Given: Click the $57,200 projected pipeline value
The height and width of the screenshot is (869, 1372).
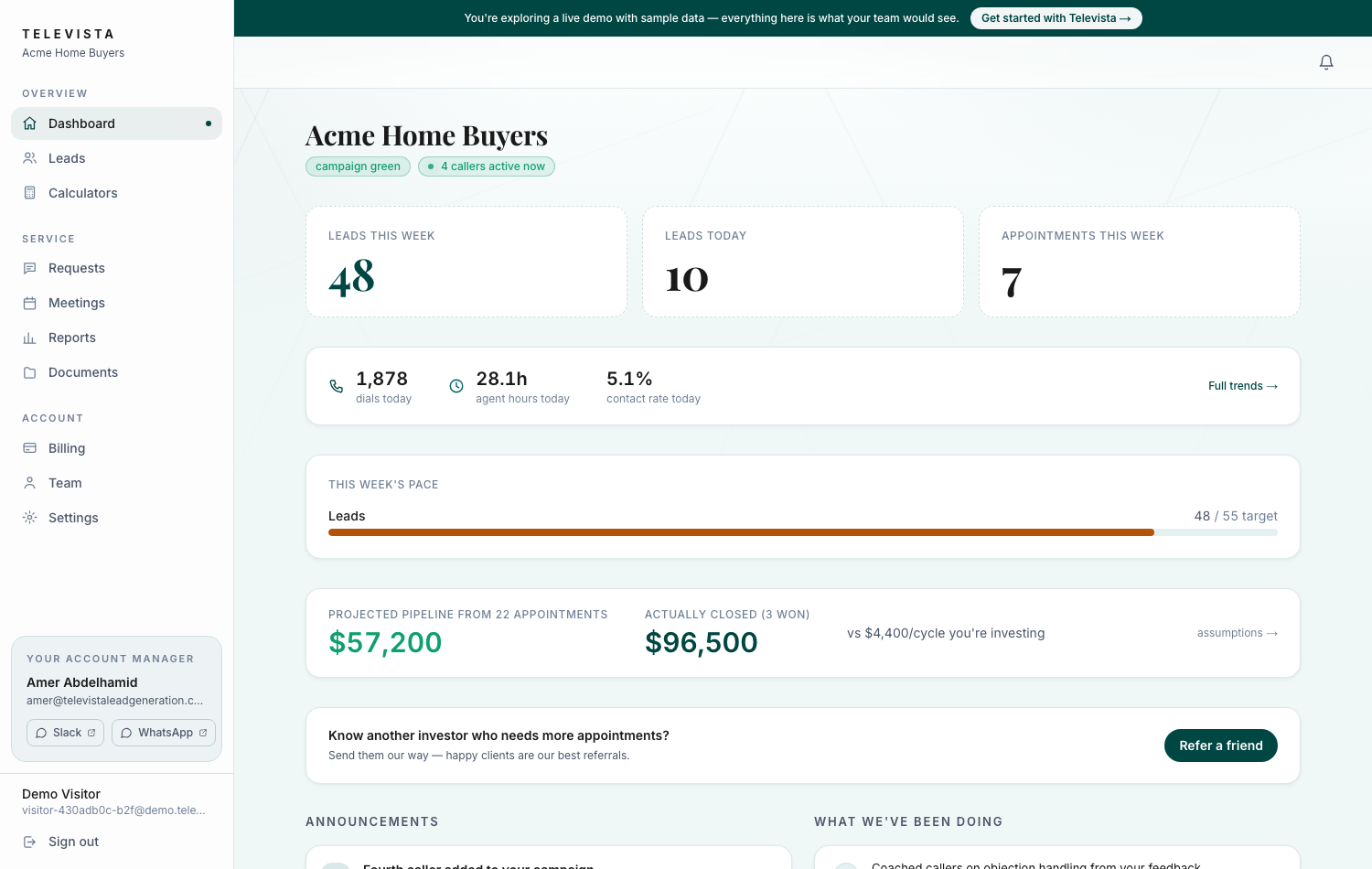Looking at the screenshot, I should pos(385,642).
